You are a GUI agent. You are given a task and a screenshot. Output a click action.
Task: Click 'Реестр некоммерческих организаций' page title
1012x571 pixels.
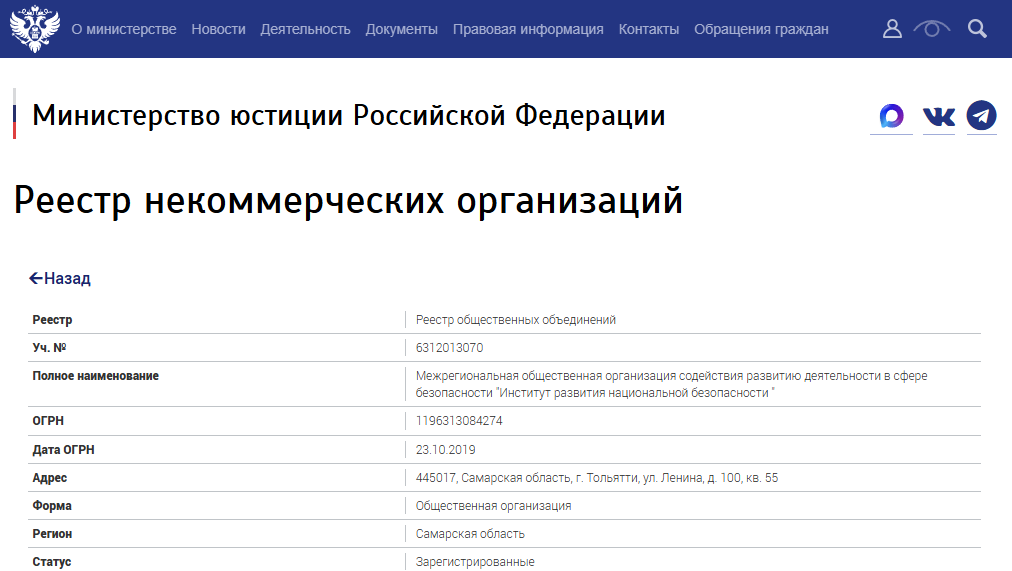click(348, 200)
